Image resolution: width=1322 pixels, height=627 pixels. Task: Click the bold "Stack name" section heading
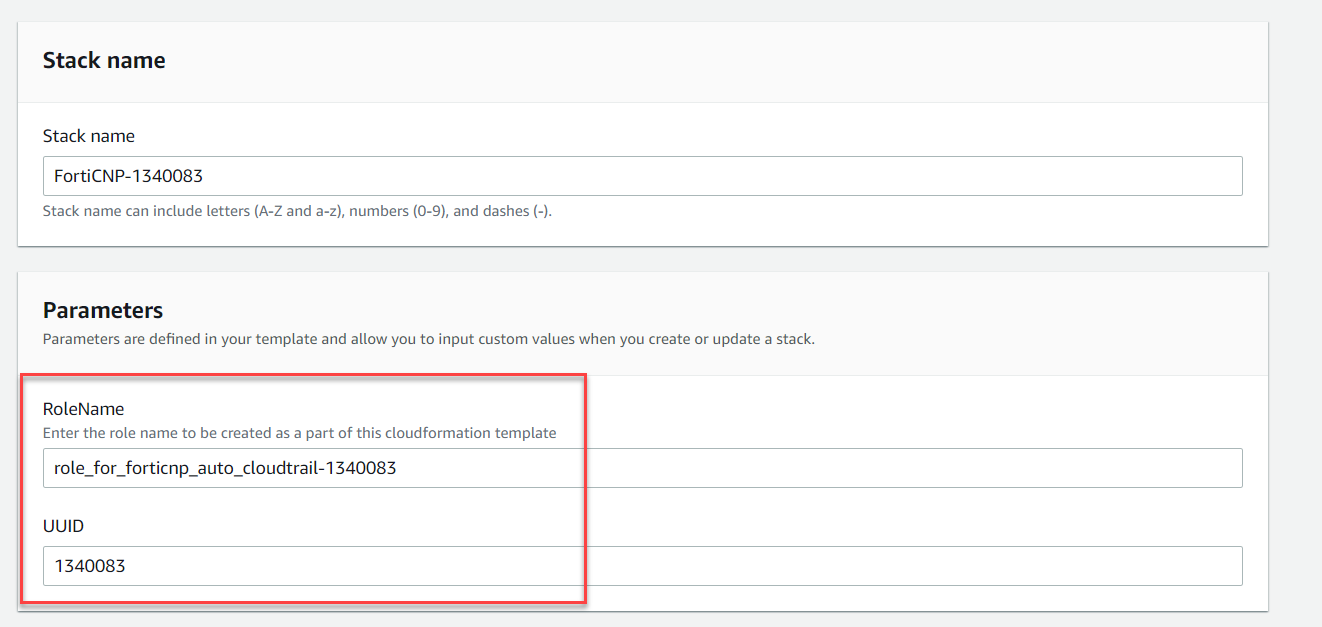104,60
